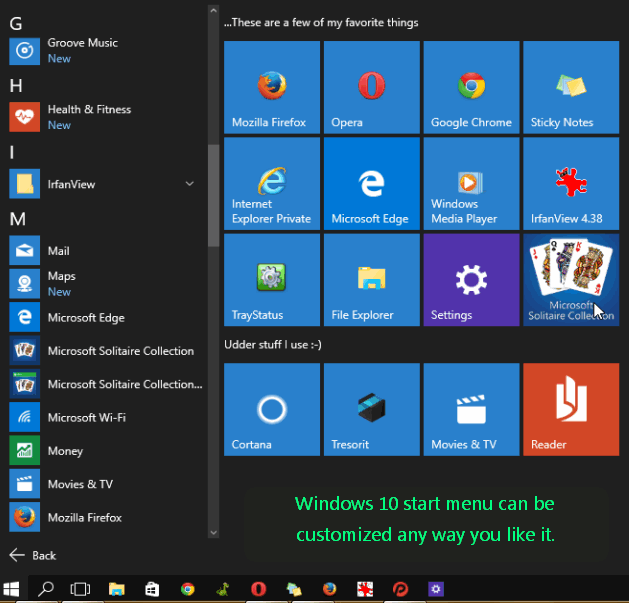Click the letter H section header
This screenshot has width=629, height=603.
click(16, 86)
